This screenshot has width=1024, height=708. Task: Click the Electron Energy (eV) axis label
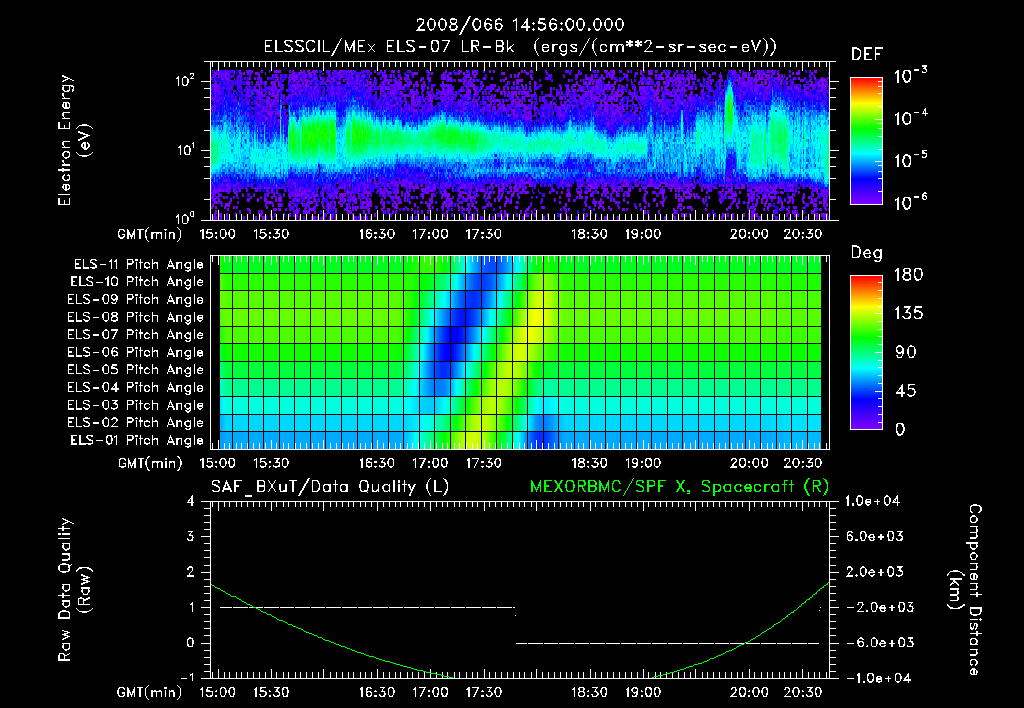74,140
